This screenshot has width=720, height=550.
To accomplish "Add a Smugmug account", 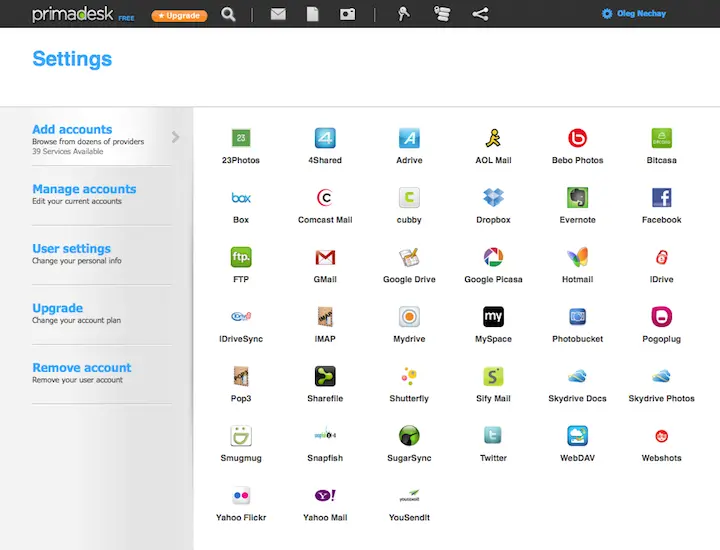I will click(x=241, y=436).
